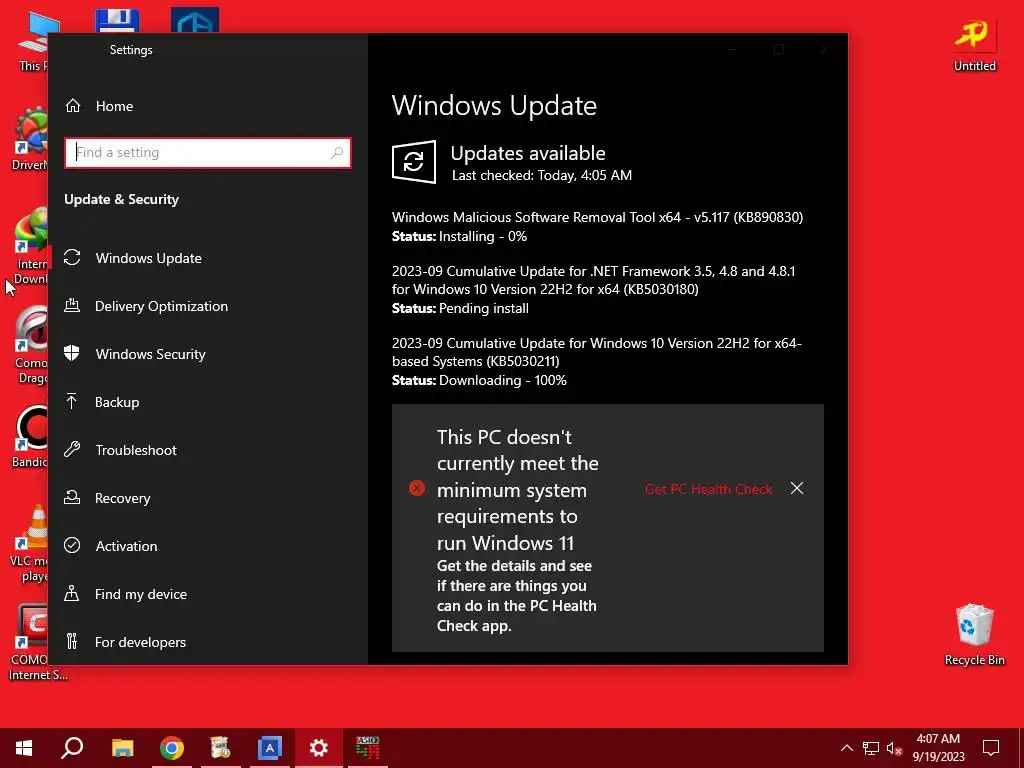1024x768 pixels.
Task: Open File Explorer from the taskbar
Action: click(122, 748)
